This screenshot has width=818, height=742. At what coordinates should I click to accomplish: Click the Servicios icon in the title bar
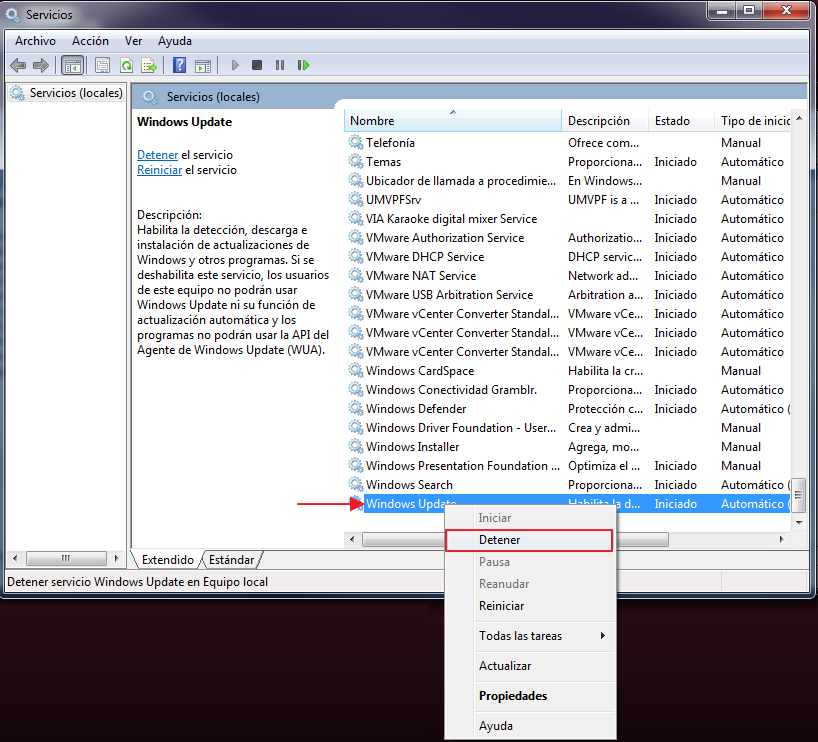click(13, 15)
